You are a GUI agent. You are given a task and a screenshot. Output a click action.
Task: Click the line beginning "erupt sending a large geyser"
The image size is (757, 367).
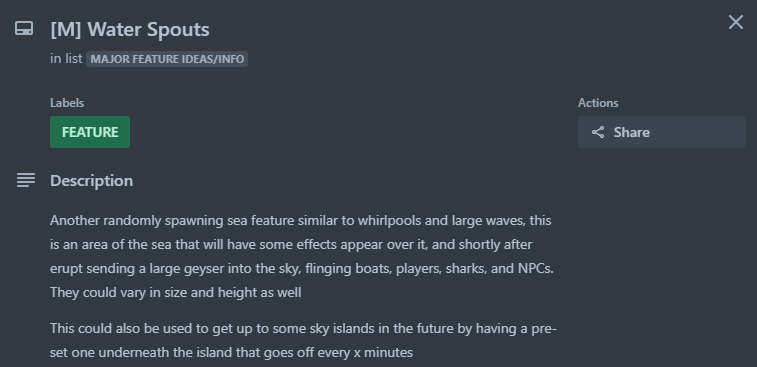pos(302,268)
